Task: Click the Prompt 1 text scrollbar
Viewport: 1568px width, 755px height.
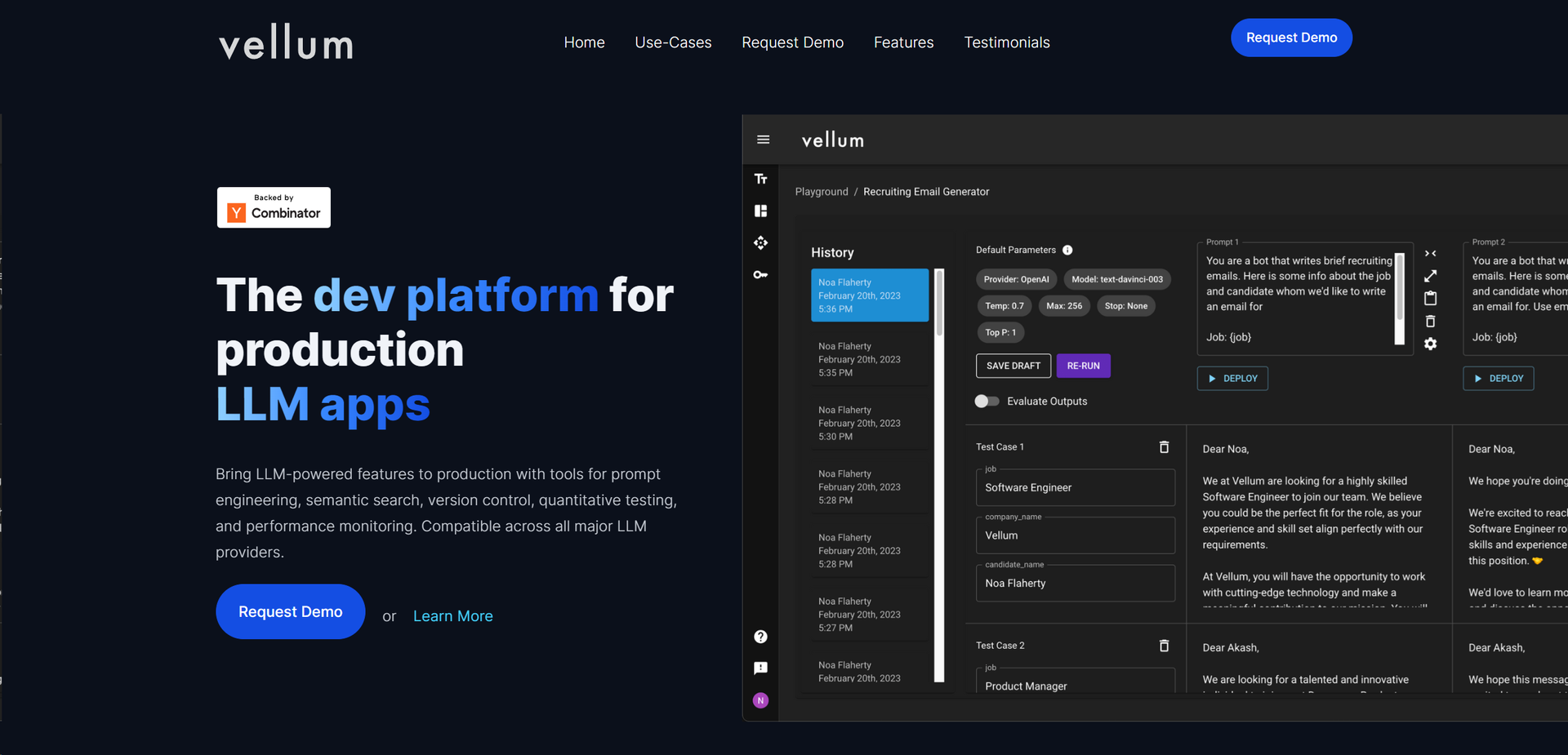Action: (1399, 299)
